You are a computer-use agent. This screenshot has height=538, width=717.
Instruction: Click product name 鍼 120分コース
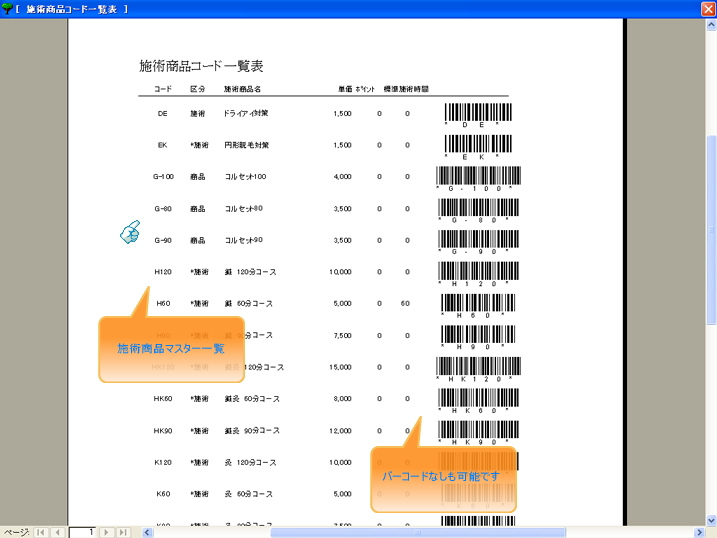click(x=250, y=272)
